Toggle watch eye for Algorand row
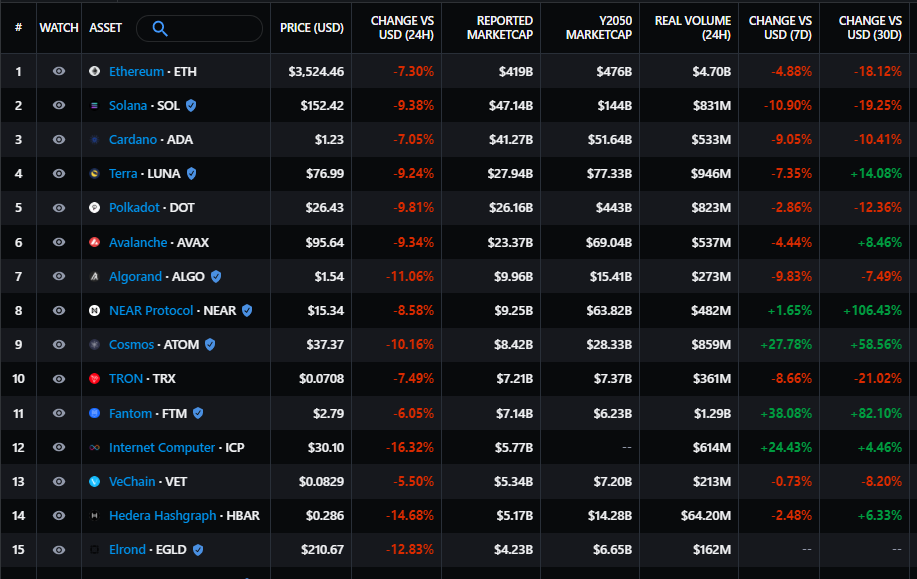 click(58, 276)
